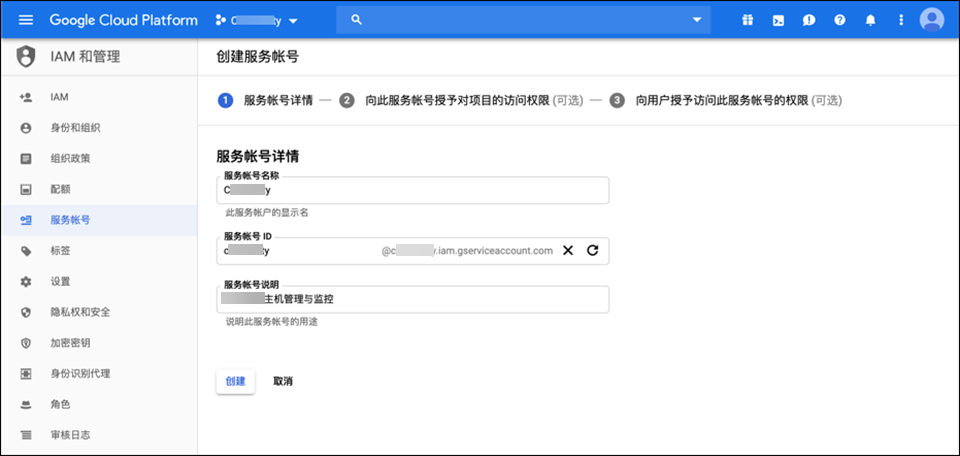Open 配额 in the sidebar
960x456 pixels.
60,189
